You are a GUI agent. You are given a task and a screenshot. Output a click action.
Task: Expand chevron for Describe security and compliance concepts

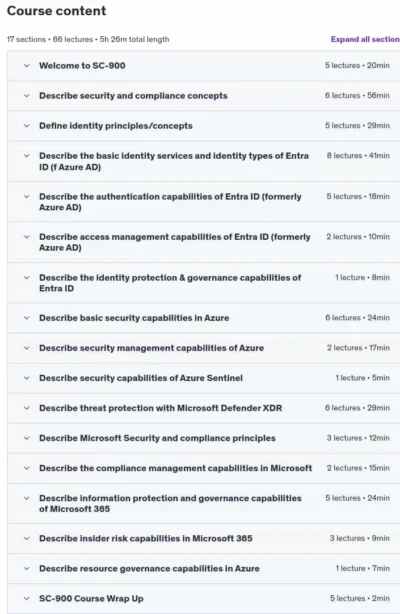[x=27, y=96]
